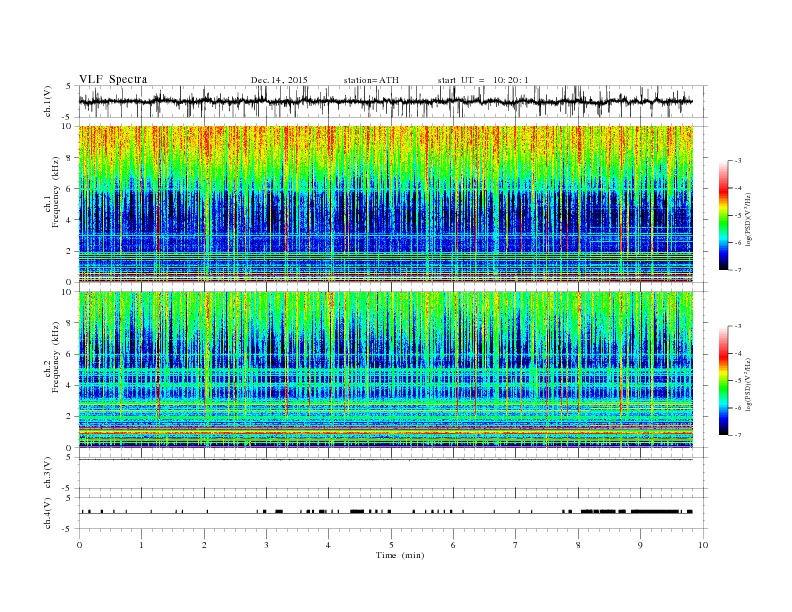Click the x-axis tick label "8"
Image resolution: width=792 pixels, height=612 pixels.
point(578,545)
